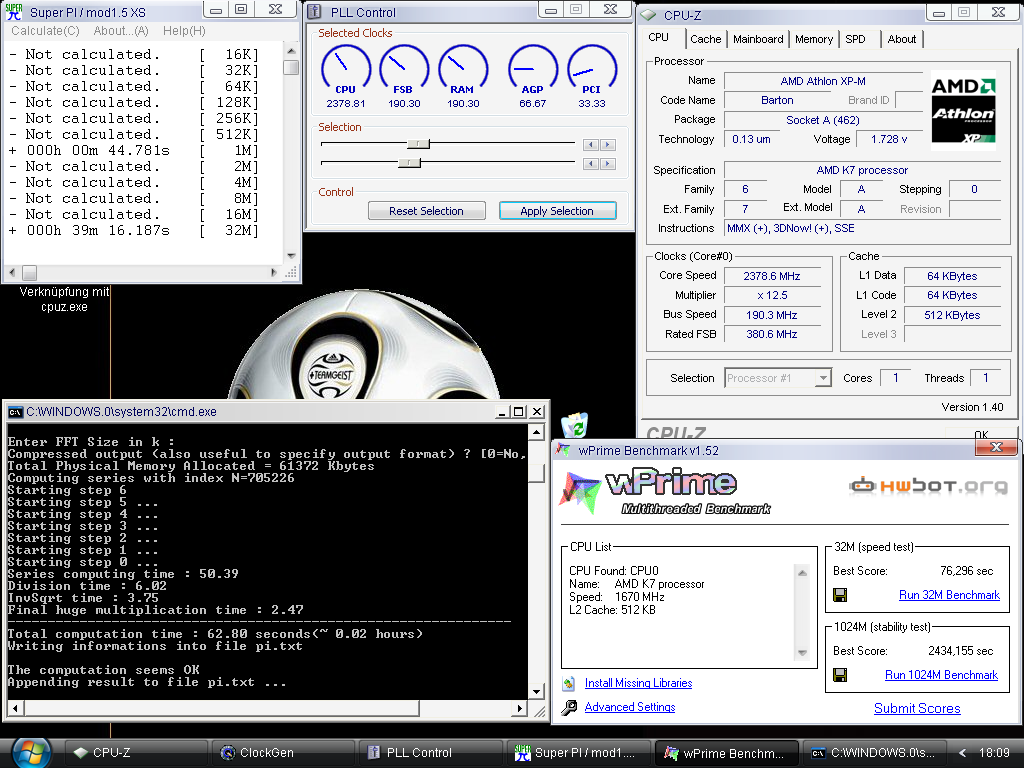Click the Advanced Settings wrench icon
The height and width of the screenshot is (768, 1024).
tap(569, 707)
